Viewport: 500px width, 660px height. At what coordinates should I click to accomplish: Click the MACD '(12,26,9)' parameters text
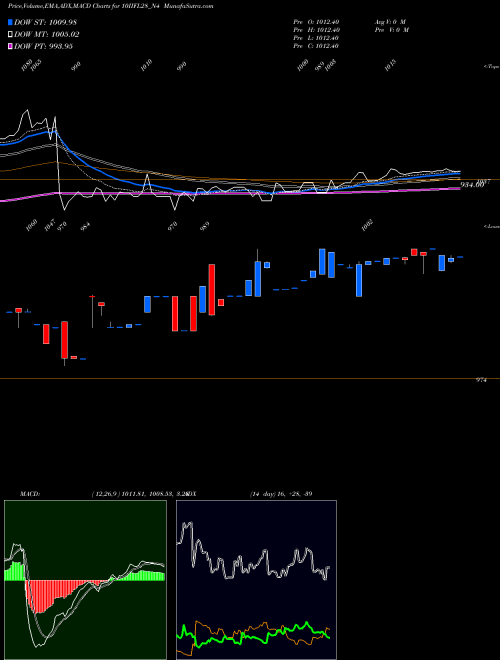[106, 494]
